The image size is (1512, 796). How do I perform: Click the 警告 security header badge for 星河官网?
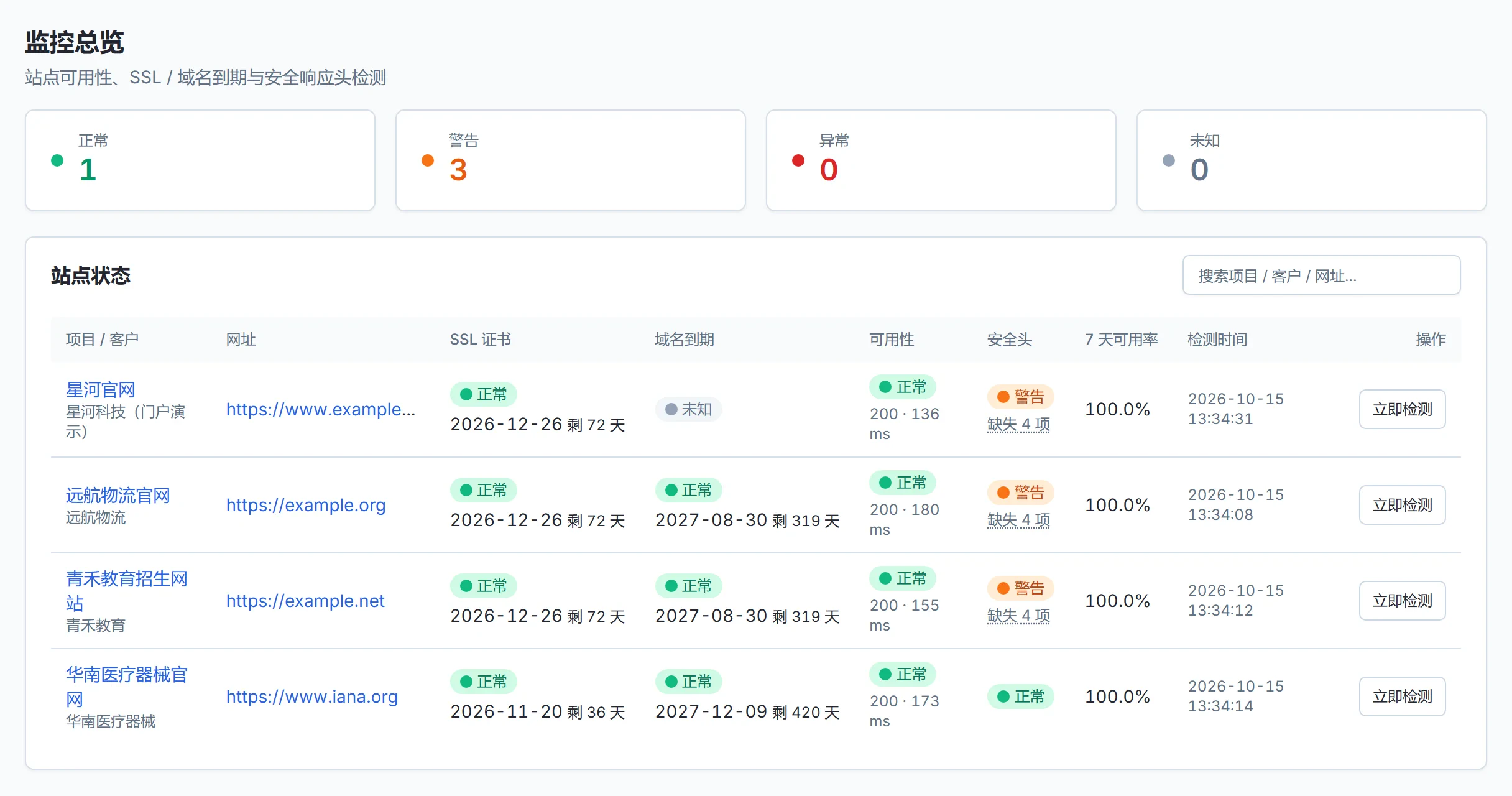[1020, 397]
